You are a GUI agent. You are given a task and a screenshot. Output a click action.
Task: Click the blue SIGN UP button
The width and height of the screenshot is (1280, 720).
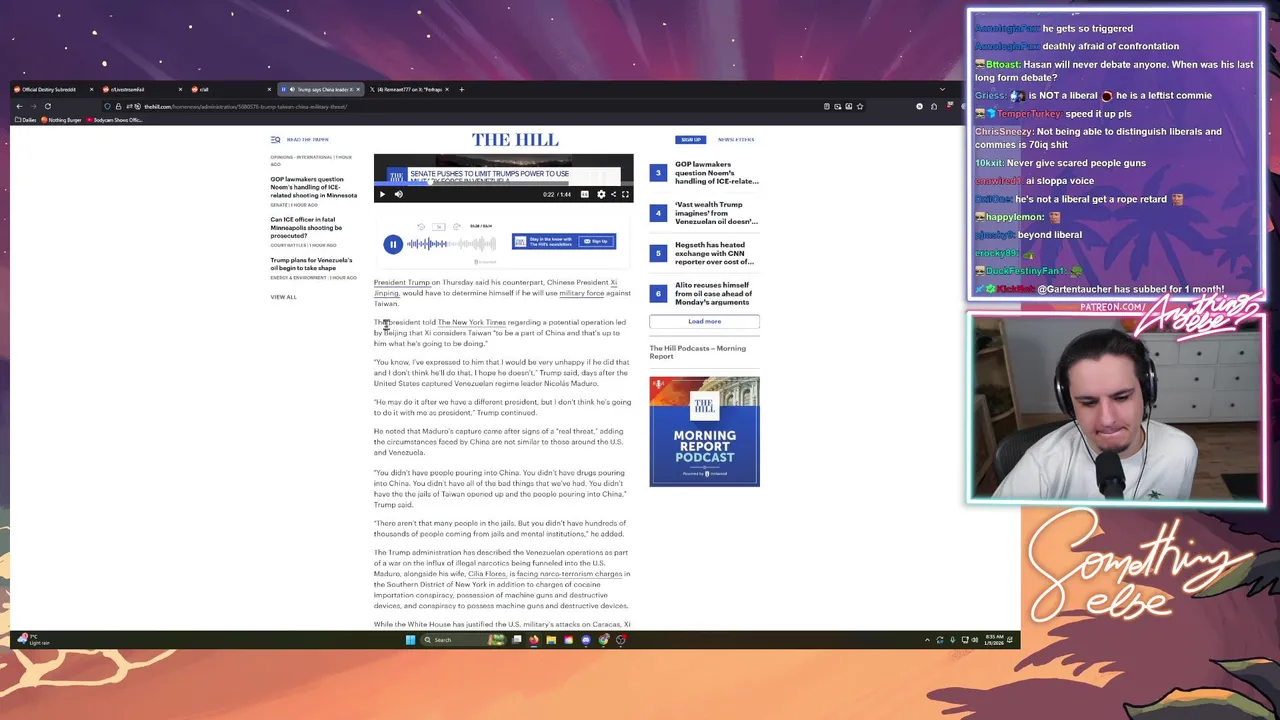coord(690,139)
